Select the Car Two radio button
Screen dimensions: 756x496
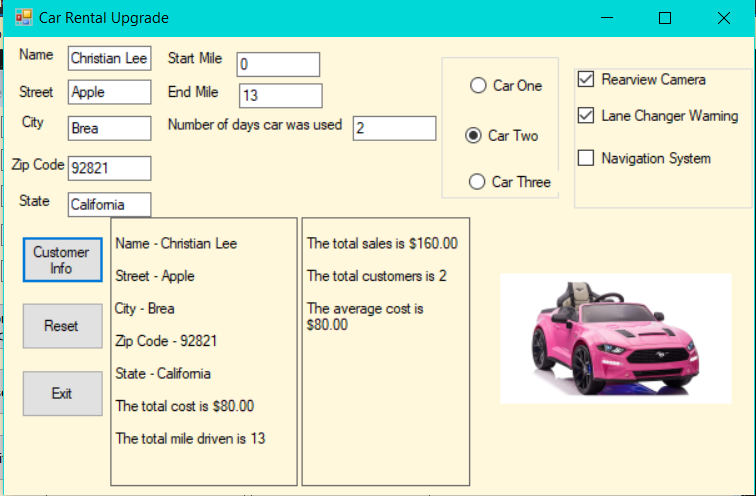coord(473,135)
